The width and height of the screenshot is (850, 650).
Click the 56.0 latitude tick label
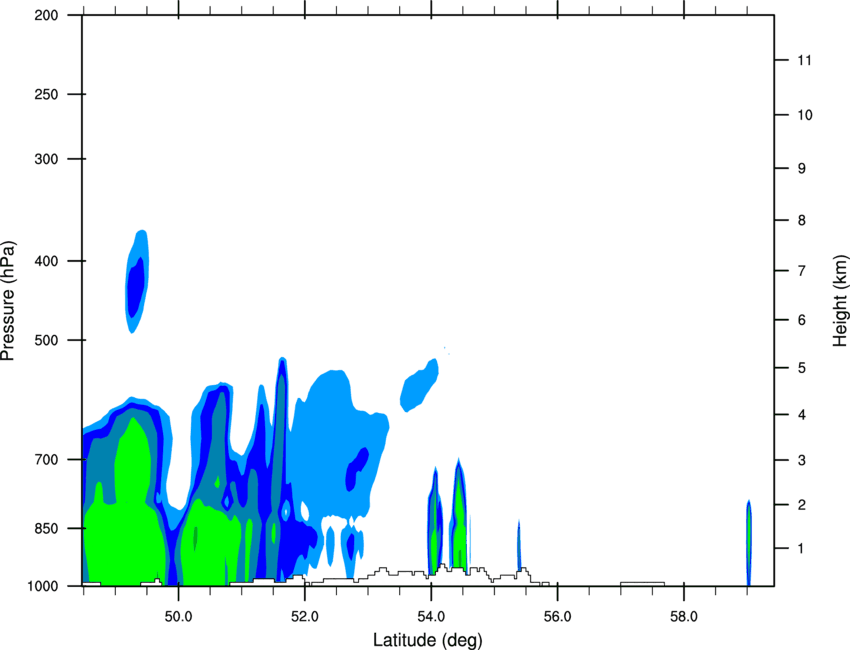(x=557, y=617)
